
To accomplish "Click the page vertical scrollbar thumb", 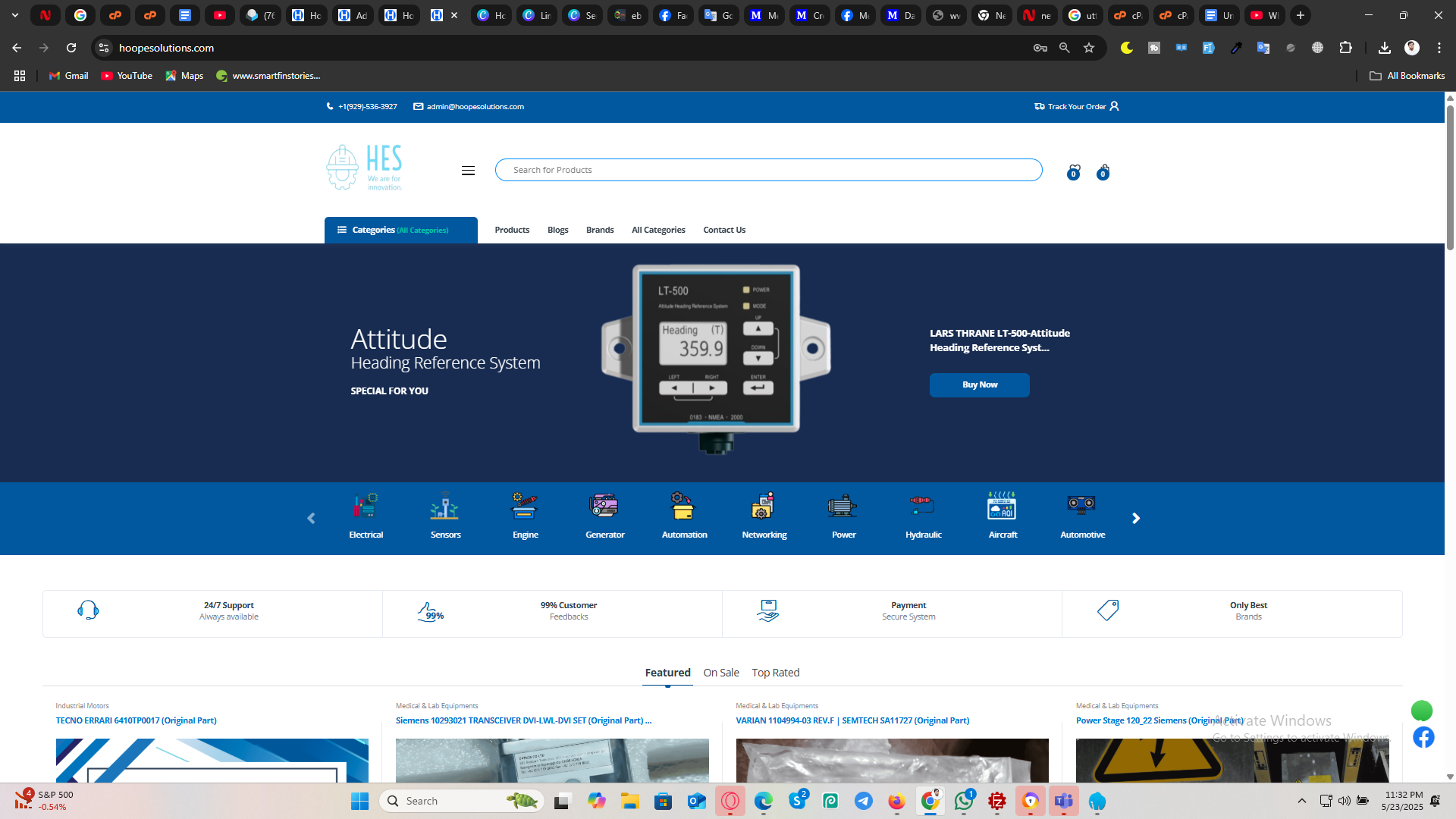I will click(1450, 178).
